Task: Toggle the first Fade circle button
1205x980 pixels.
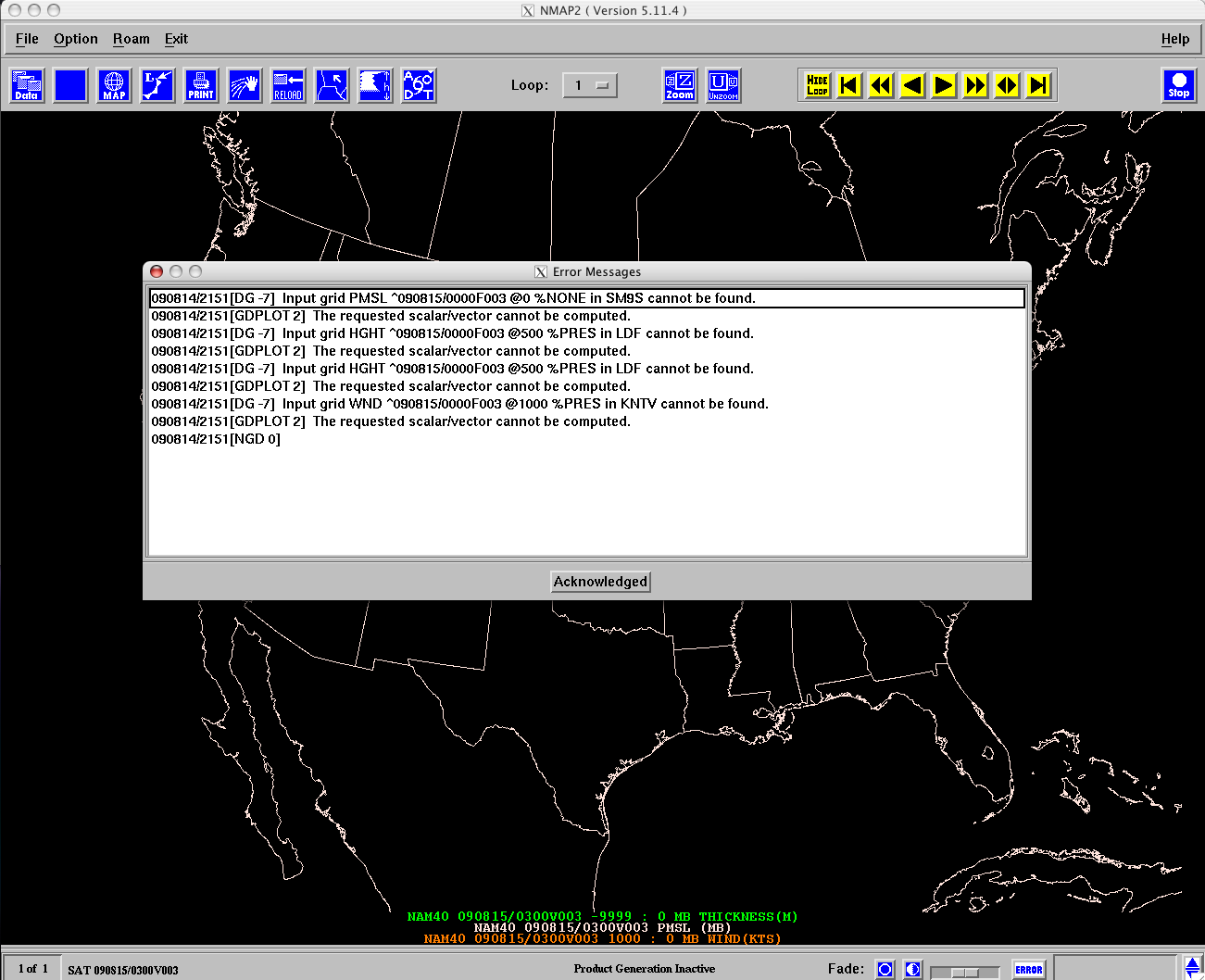Action: [x=885, y=969]
